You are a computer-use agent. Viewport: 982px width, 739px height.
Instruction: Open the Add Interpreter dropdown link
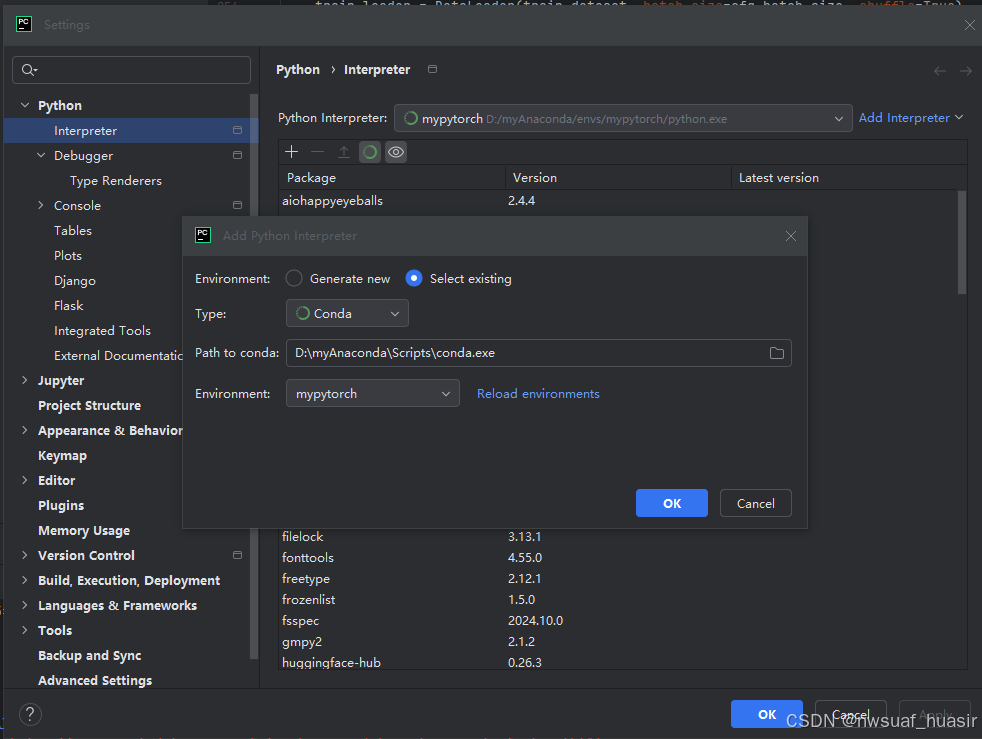(x=911, y=118)
